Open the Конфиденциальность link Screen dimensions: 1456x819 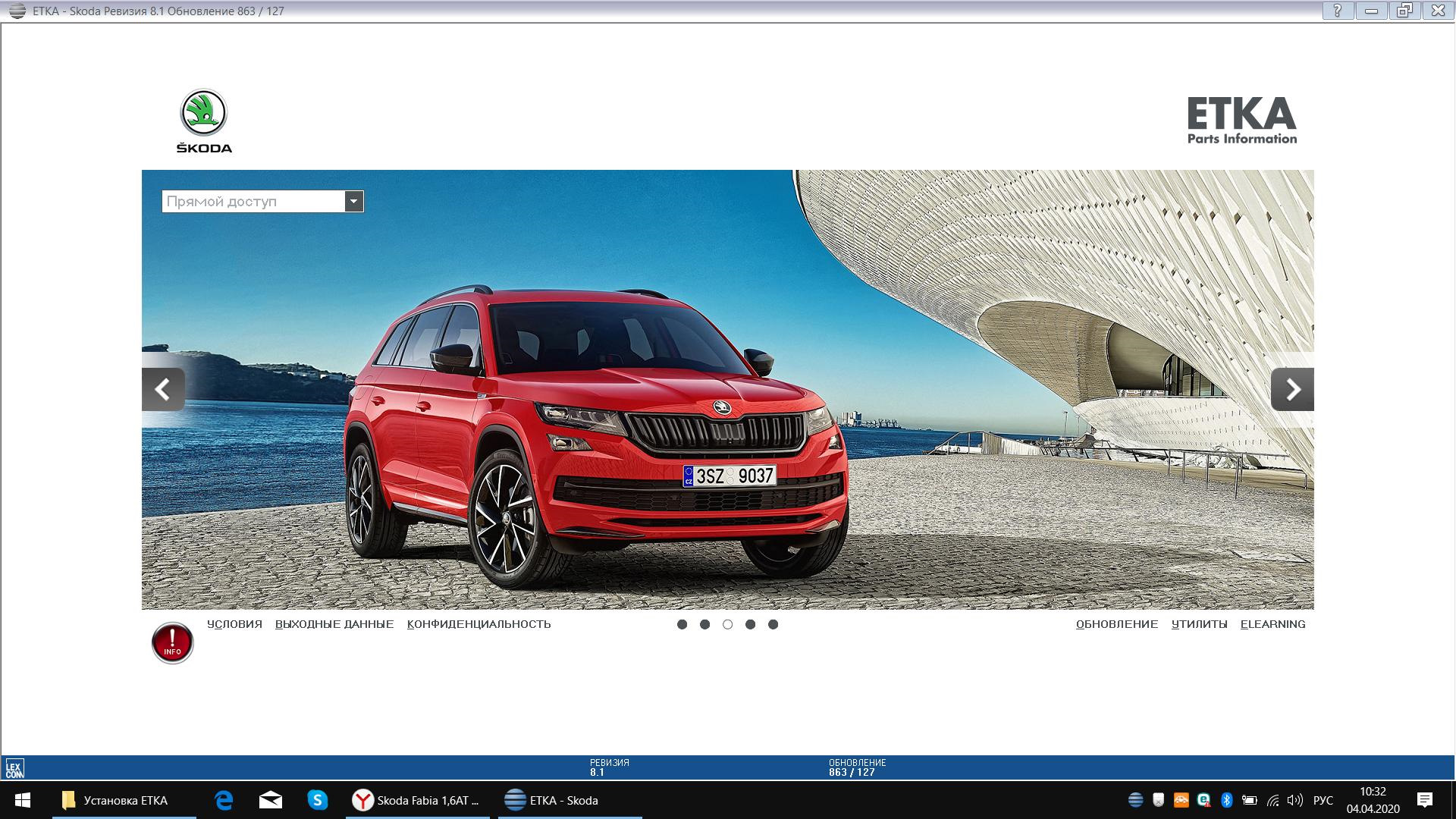pos(479,624)
